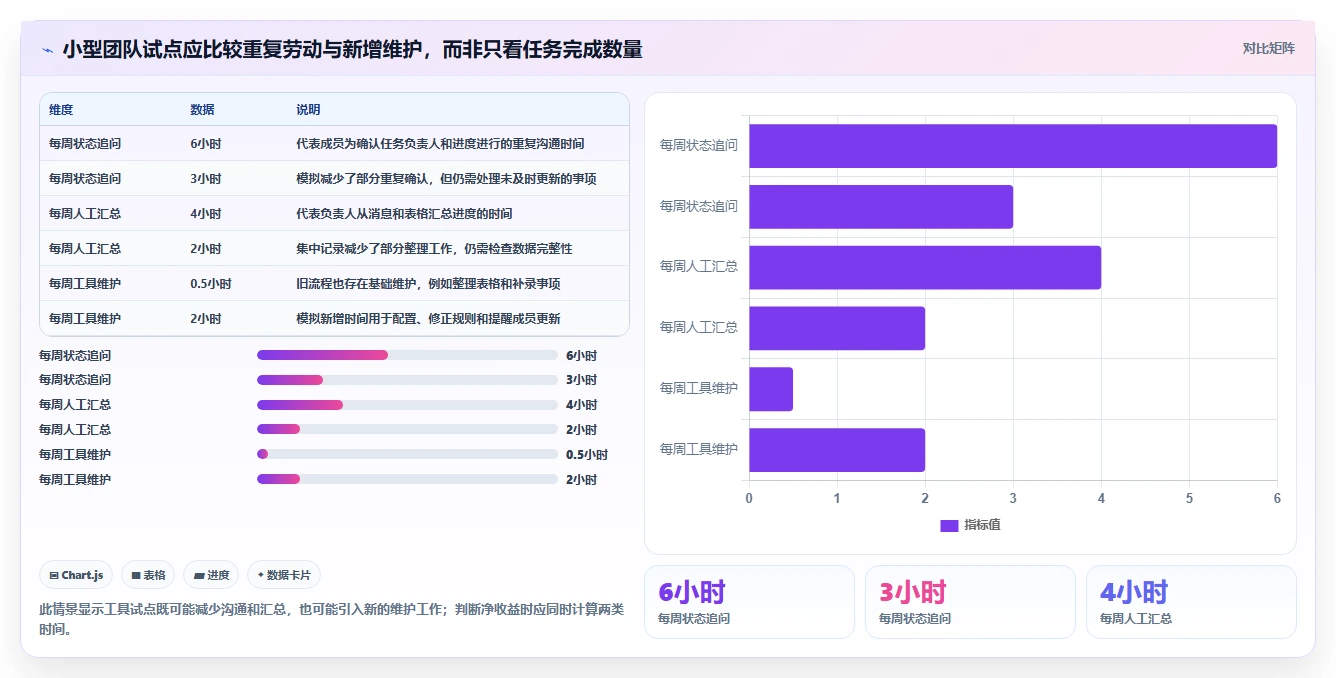This screenshot has height=678, width=1336.
Task: Click the 说明 column header
Action: click(x=308, y=110)
